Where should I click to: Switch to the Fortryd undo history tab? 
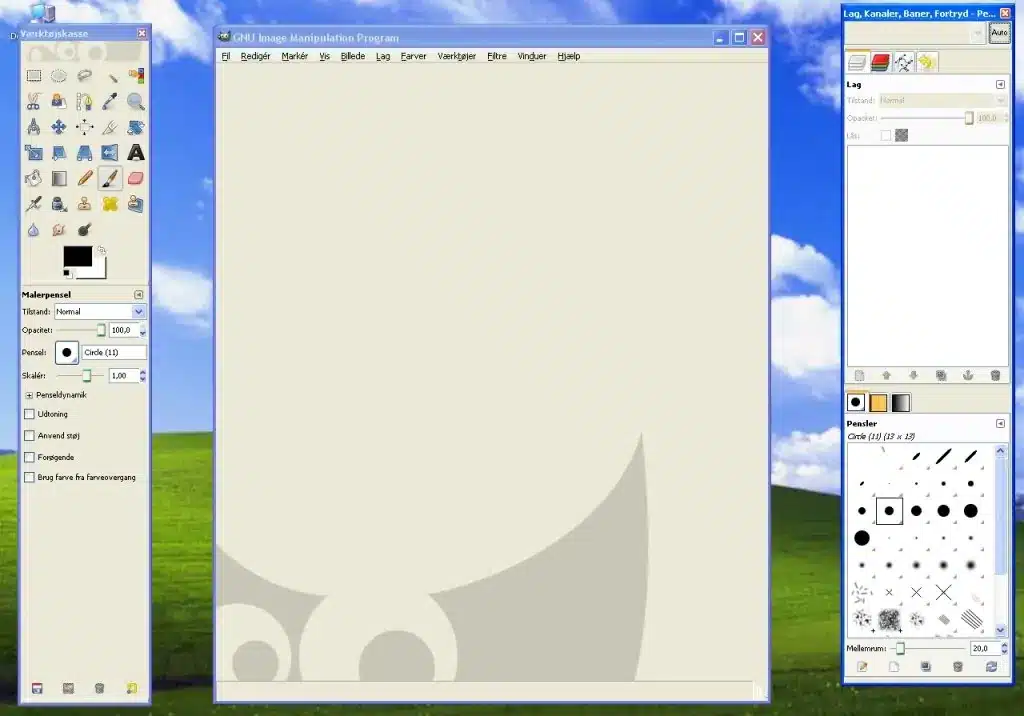coord(927,62)
